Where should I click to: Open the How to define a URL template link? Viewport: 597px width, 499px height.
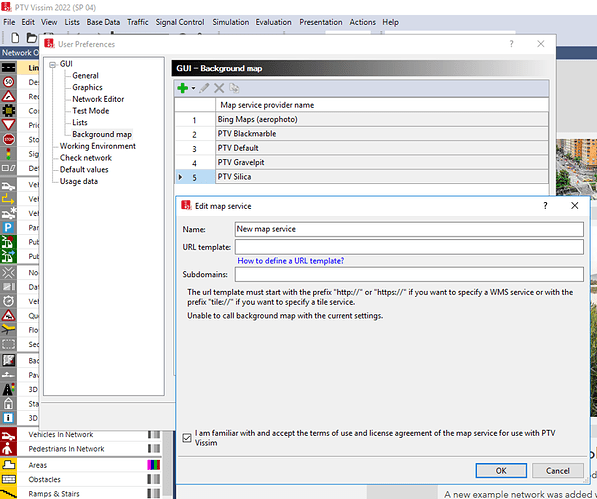pyautogui.click(x=291, y=261)
